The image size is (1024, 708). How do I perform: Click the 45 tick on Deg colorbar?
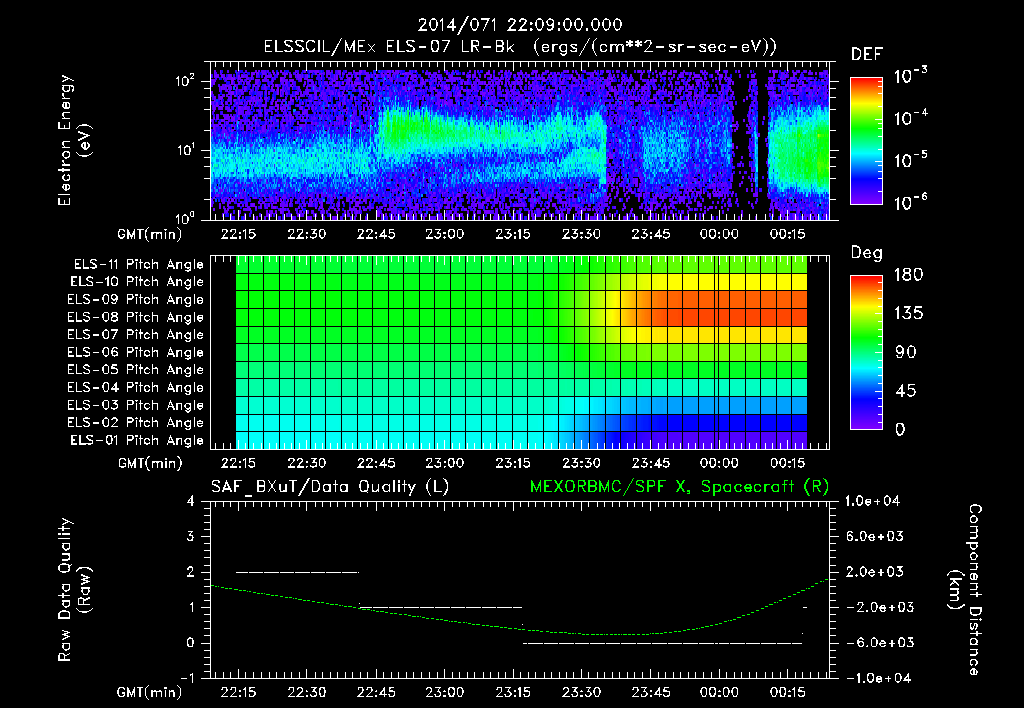pos(905,391)
